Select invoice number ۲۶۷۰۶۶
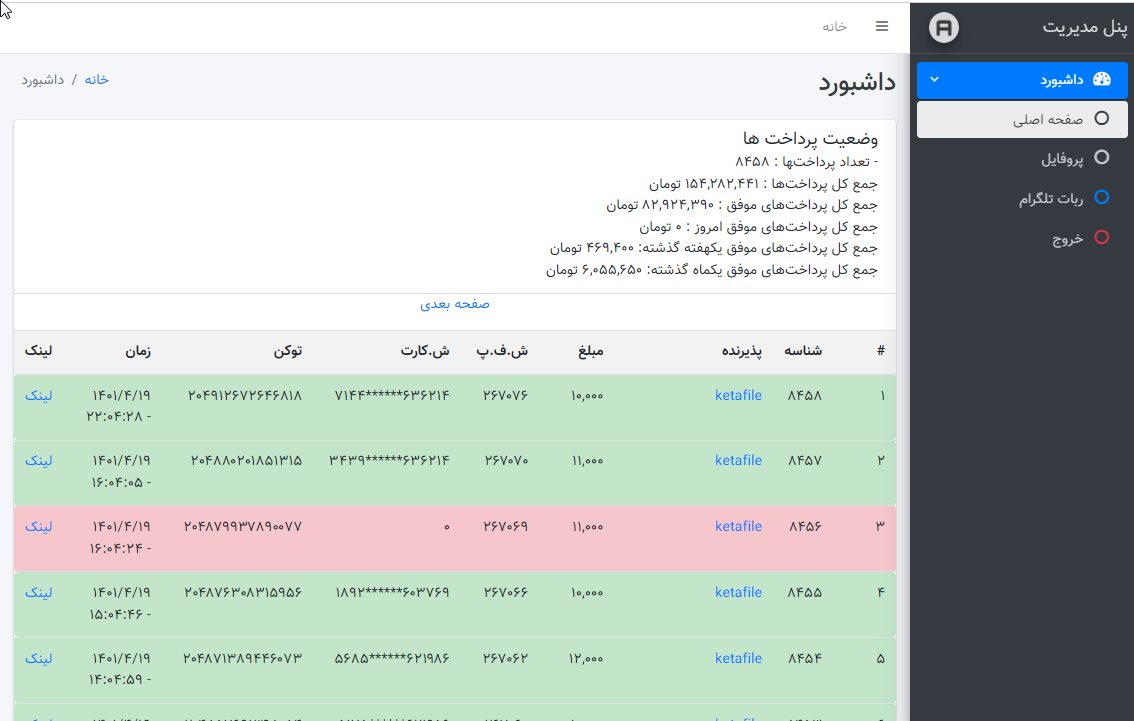Screen dimensions: 1134x721 click(x=506, y=592)
